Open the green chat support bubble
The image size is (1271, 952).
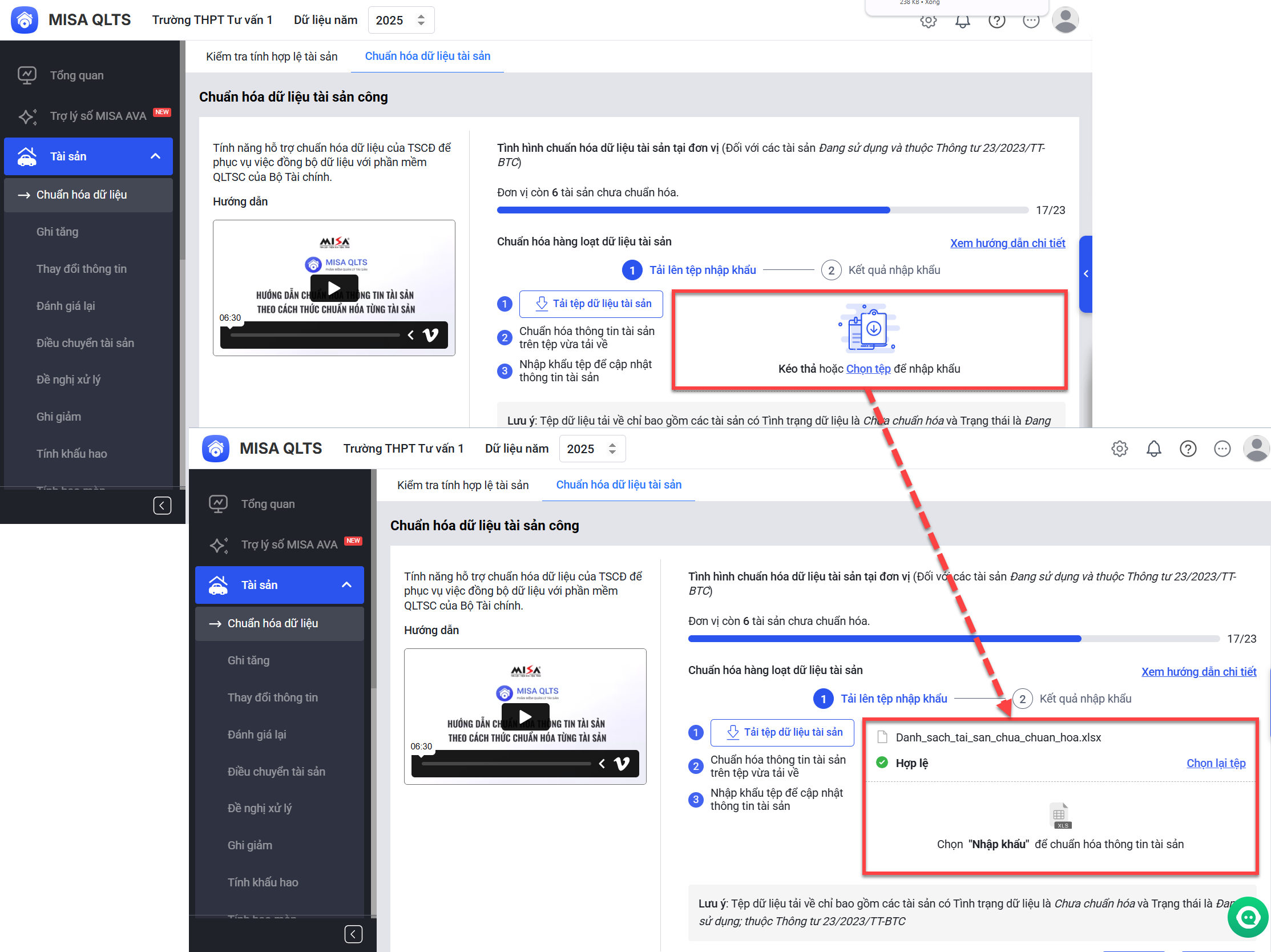1248,917
